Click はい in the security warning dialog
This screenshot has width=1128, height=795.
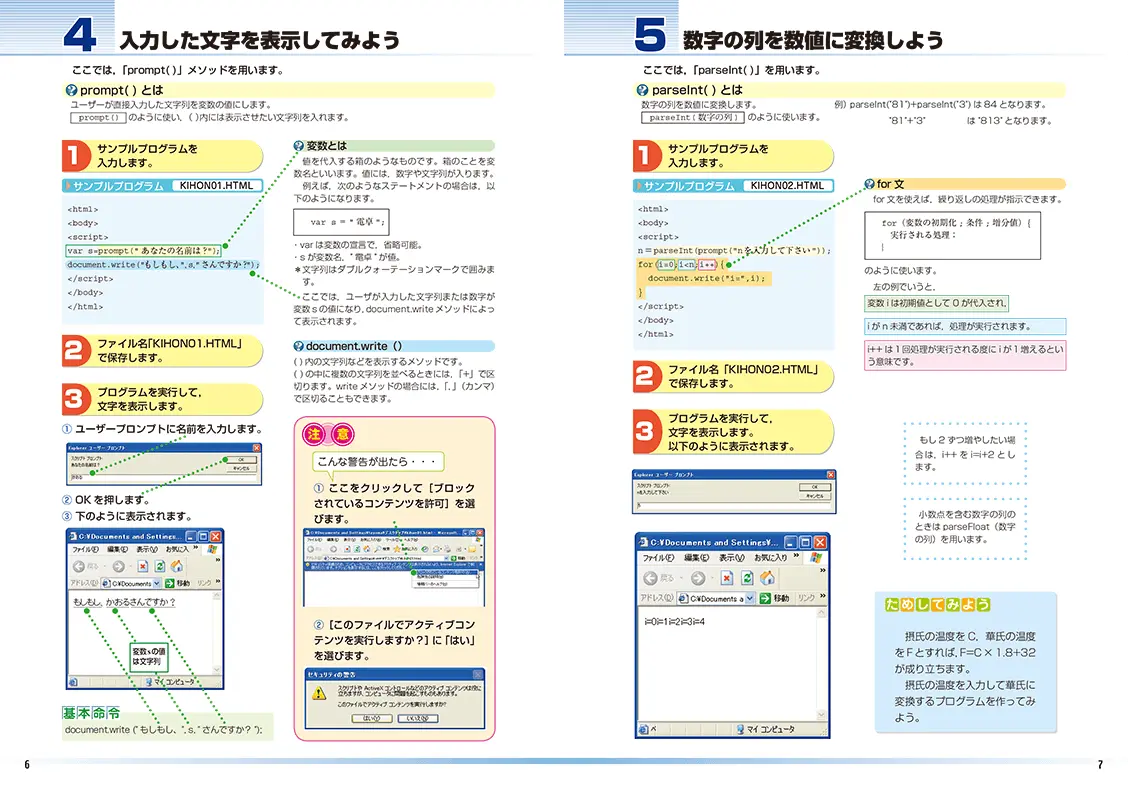point(370,718)
